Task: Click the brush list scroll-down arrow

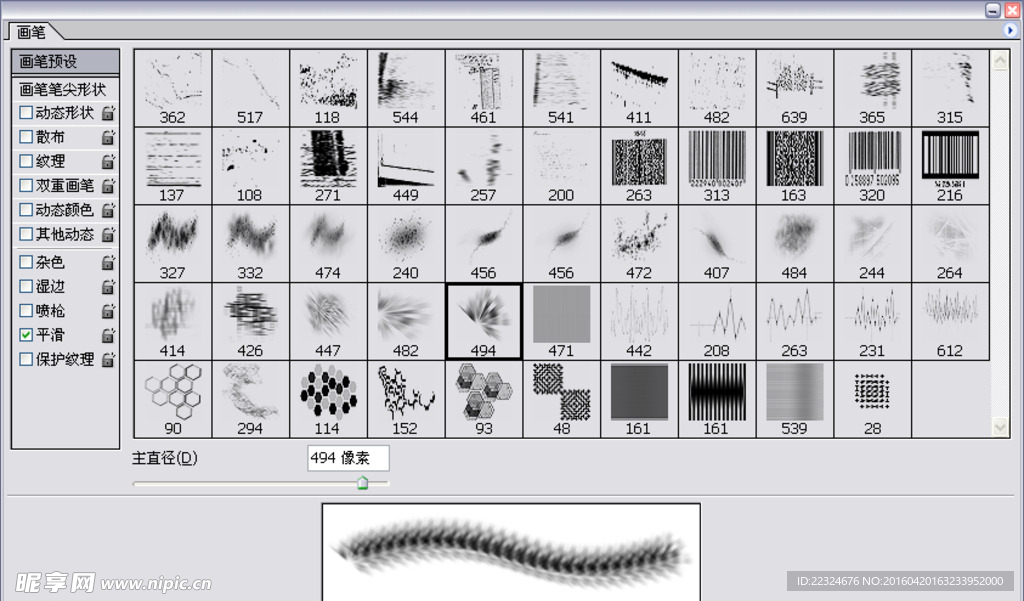Action: pyautogui.click(x=1000, y=427)
